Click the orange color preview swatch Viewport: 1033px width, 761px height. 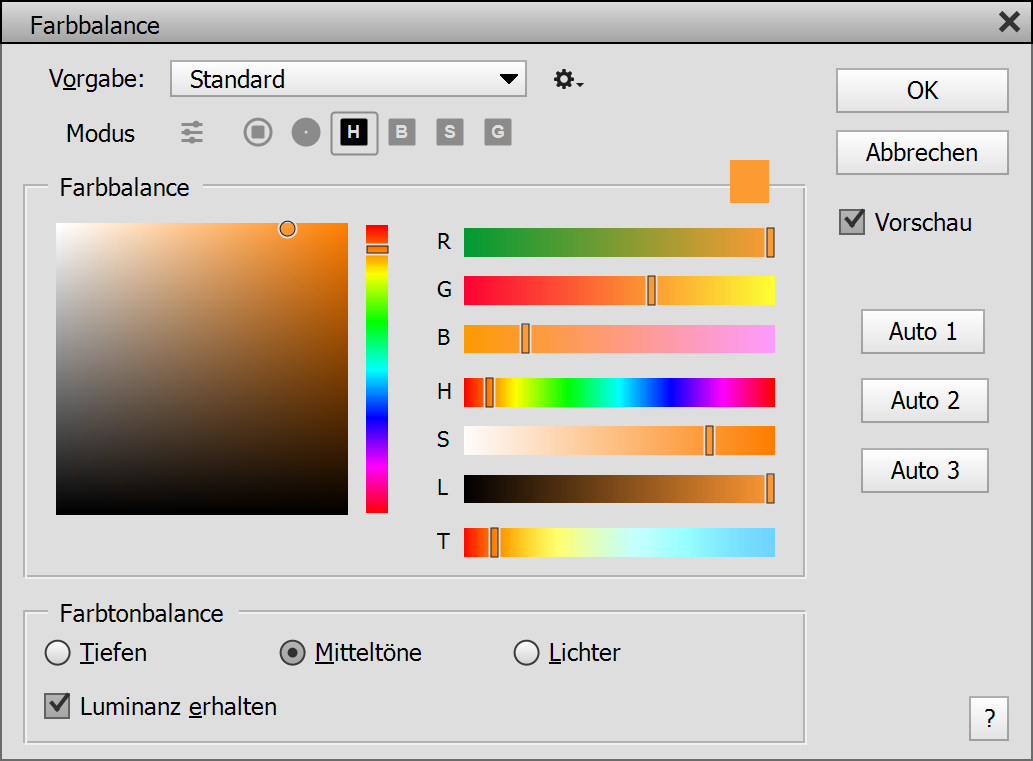tap(749, 181)
